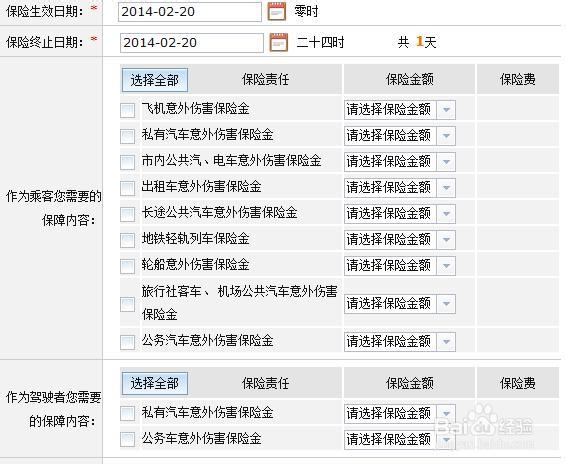Click 选择全部 in the driver coverage section
Image resolution: width=566 pixels, height=464 pixels.
pyautogui.click(x=155, y=383)
